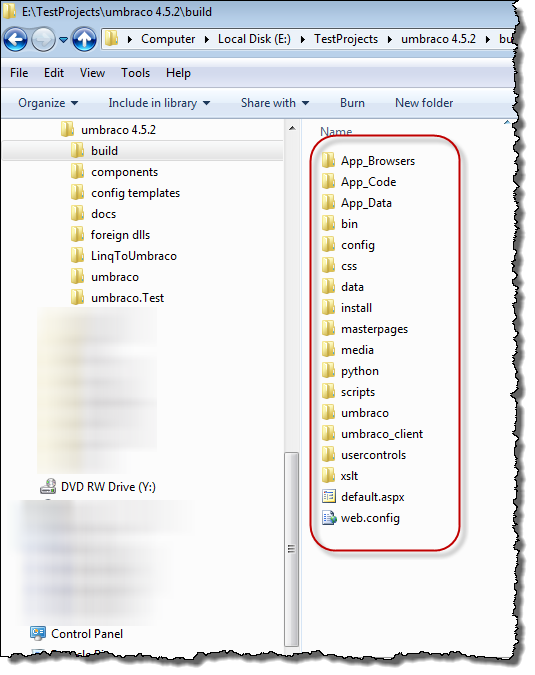Expand the Include in library dropdown

click(x=159, y=103)
